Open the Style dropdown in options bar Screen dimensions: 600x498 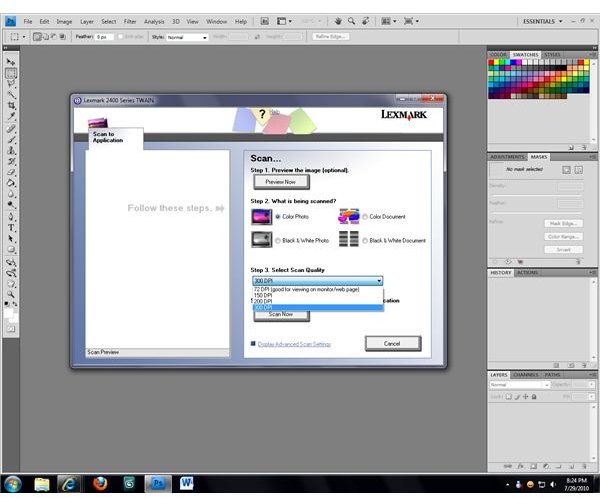click(x=188, y=37)
